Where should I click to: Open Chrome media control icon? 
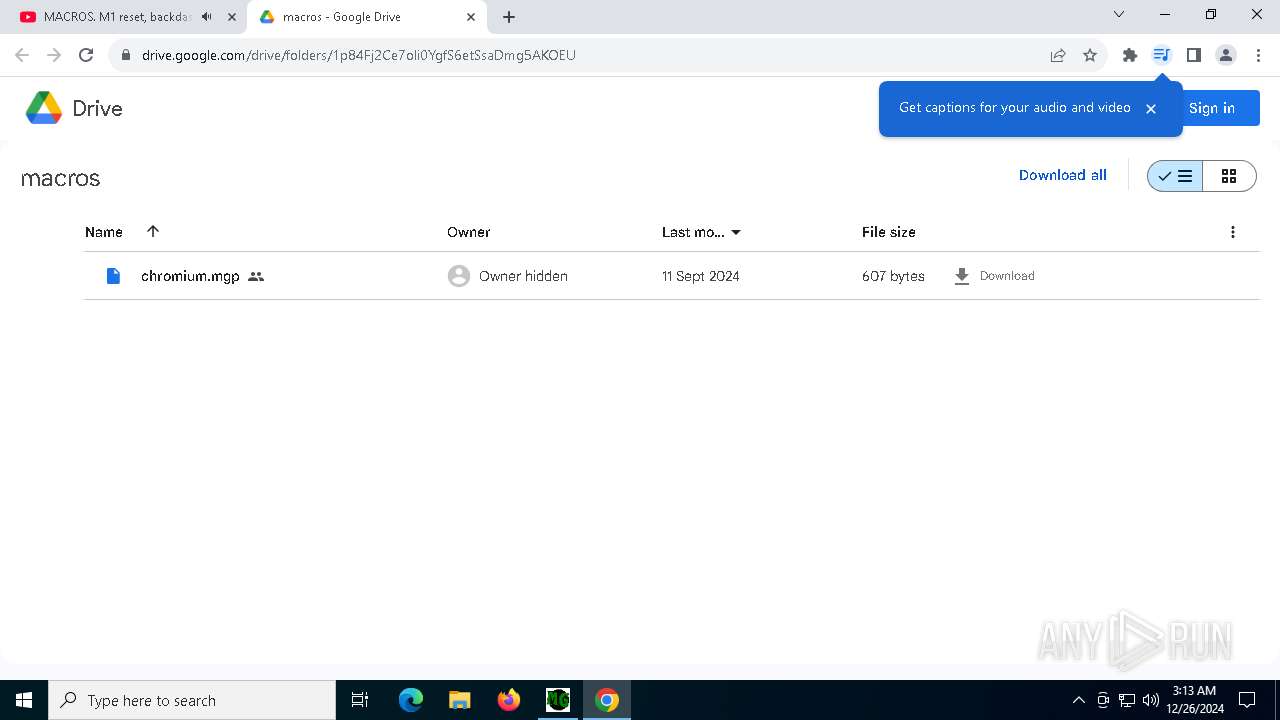1161,55
